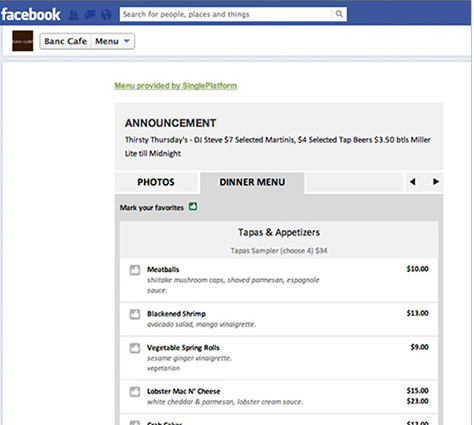Viewport: 474px width, 425px height.
Task: Switch to the PHOTOS tab
Action: 156,182
